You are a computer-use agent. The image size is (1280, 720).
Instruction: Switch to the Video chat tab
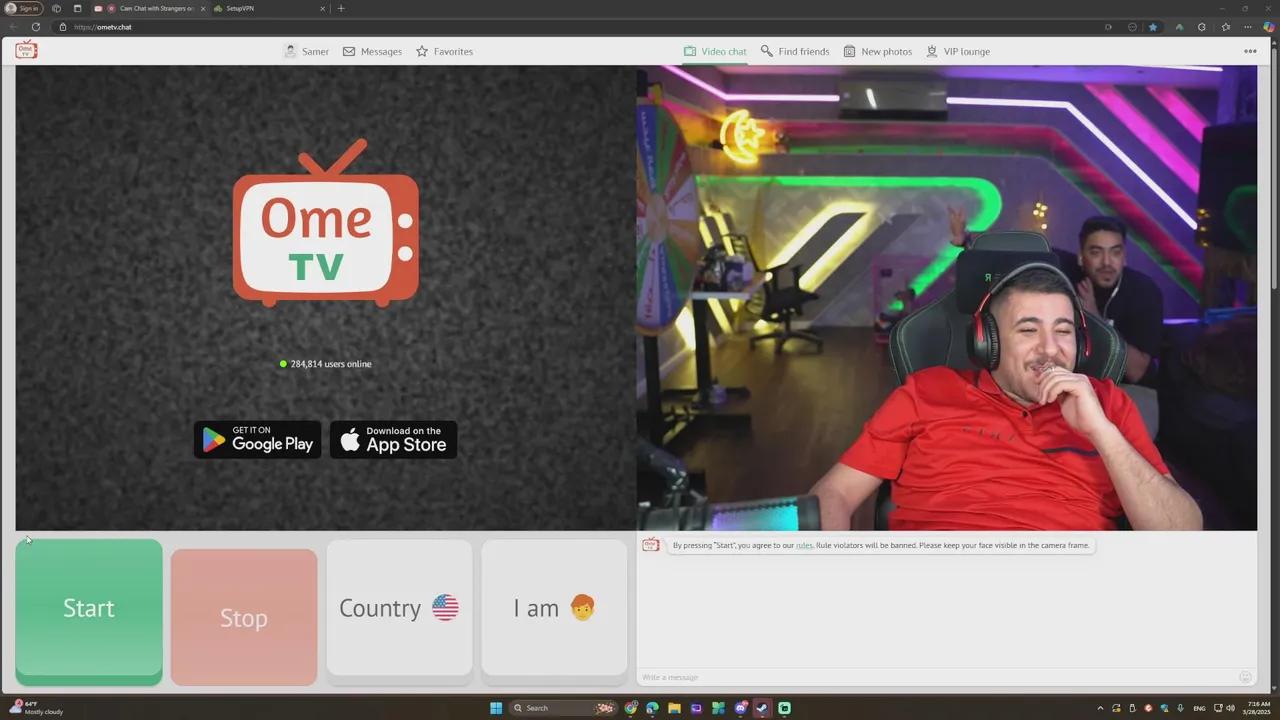715,51
